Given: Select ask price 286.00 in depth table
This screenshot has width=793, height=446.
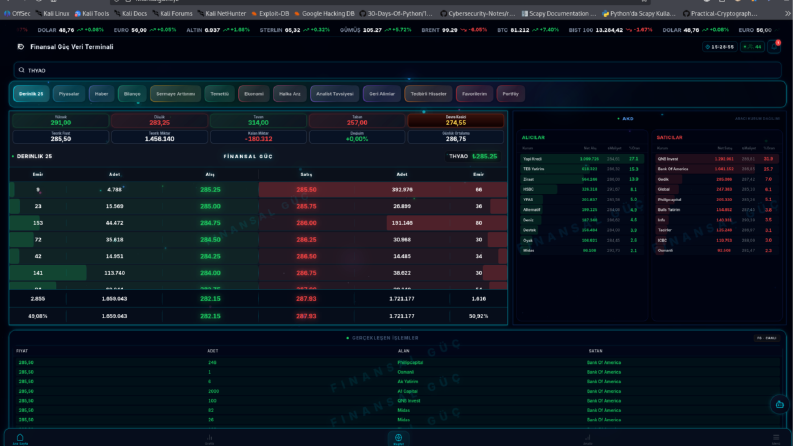Looking at the screenshot, I should click(x=306, y=223).
